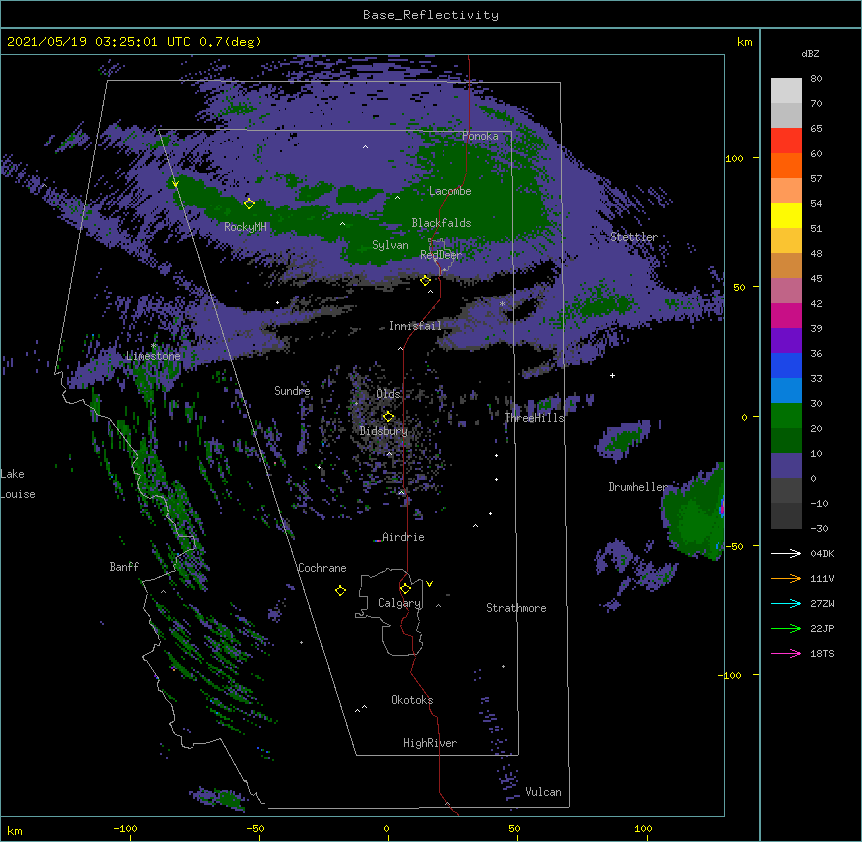Select the ThreeHills label
Screen dimensions: 862x842
click(x=534, y=418)
